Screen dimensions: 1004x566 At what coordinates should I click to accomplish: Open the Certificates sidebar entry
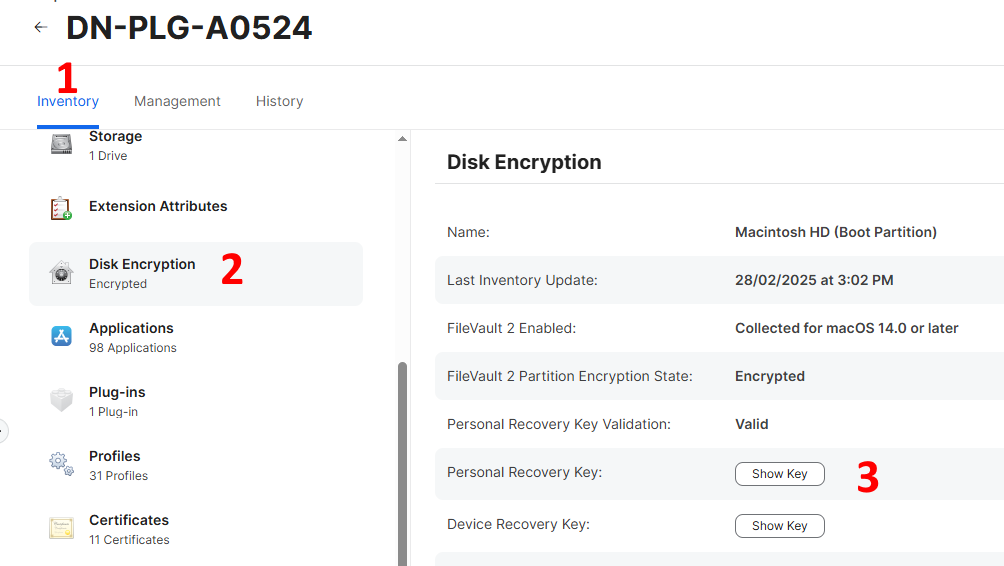click(x=129, y=529)
